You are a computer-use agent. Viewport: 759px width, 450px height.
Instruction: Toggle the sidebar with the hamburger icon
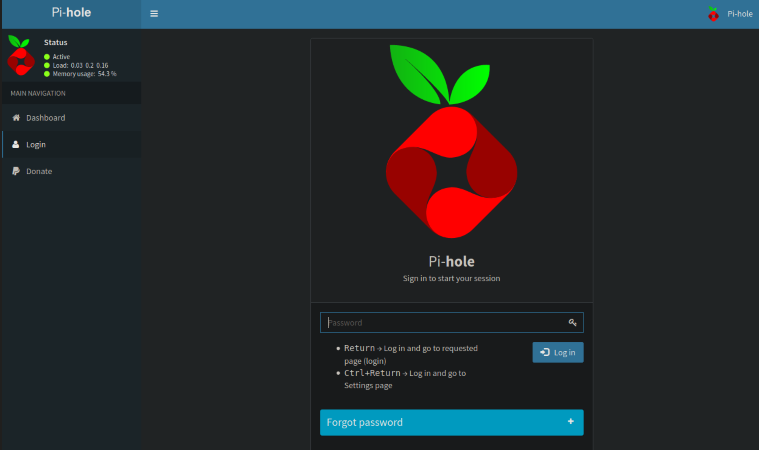[x=153, y=14]
